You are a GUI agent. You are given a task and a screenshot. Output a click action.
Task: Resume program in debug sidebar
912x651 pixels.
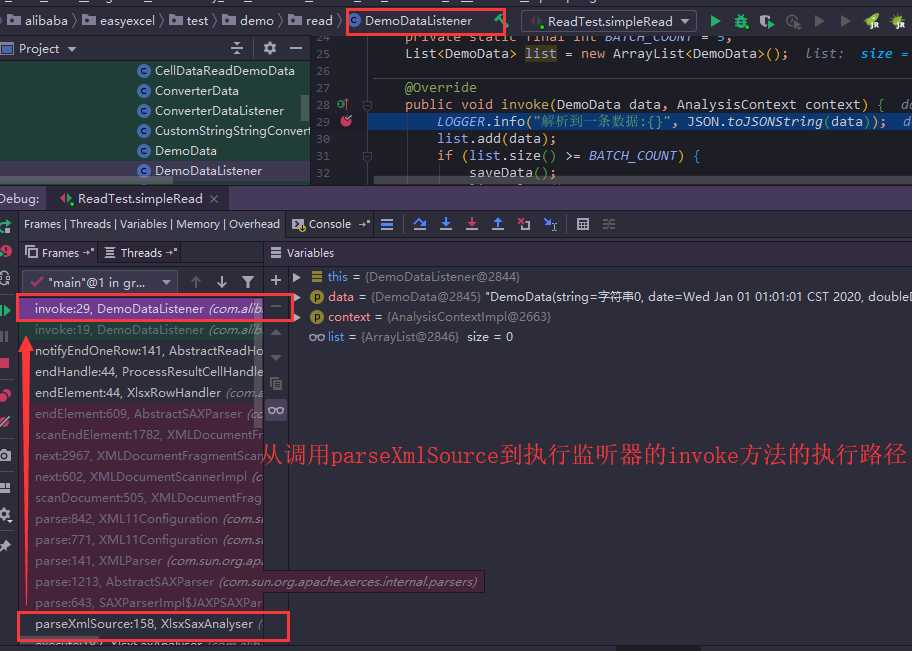tap(6, 311)
